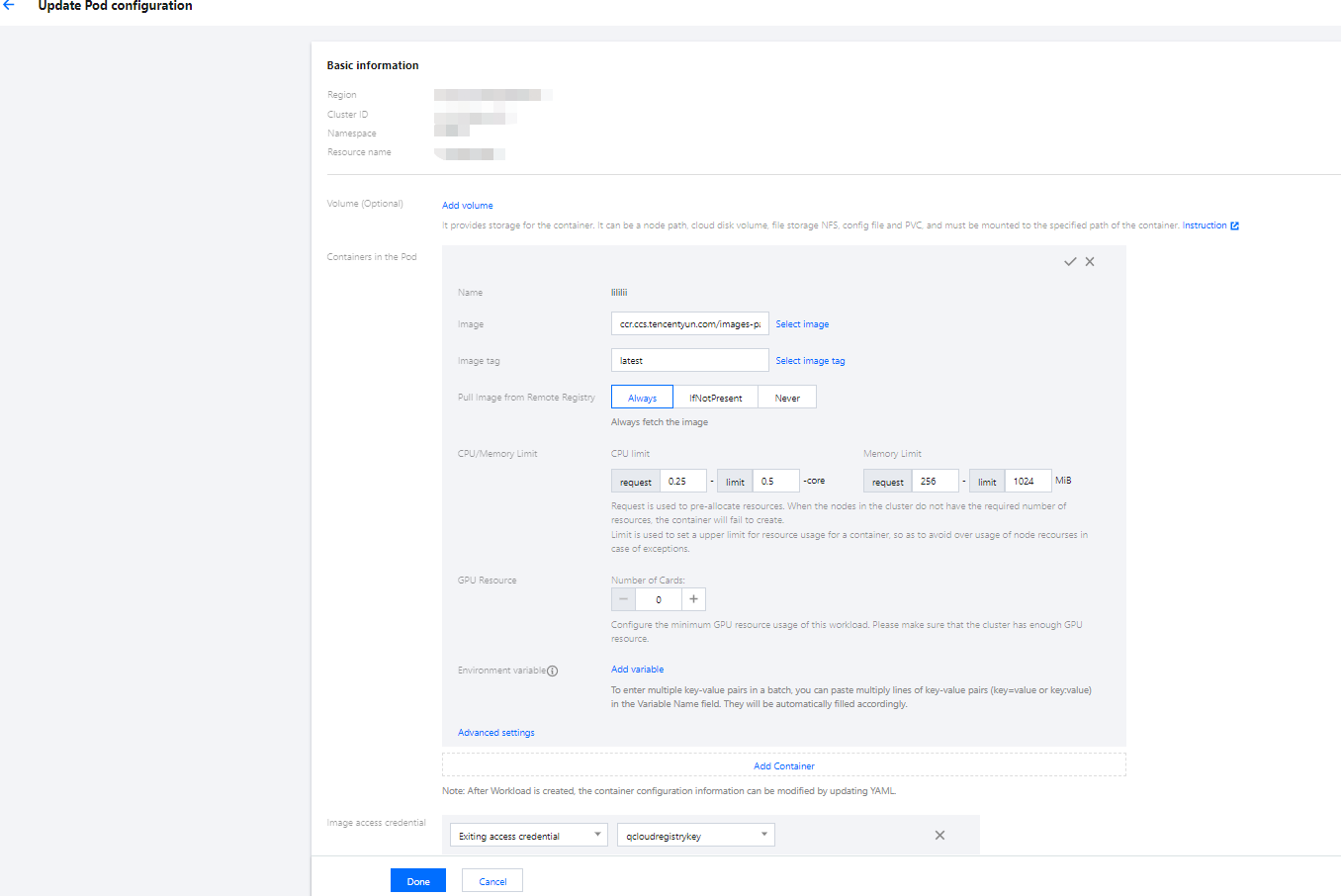Screen dimensions: 1341x896
Task: Open Instruction external link icon
Action: point(1234,225)
